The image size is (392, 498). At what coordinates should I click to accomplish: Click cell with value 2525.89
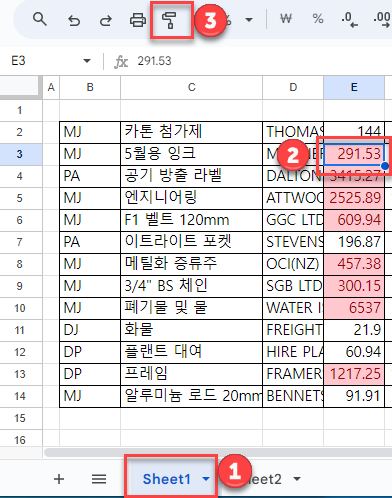pos(354,198)
